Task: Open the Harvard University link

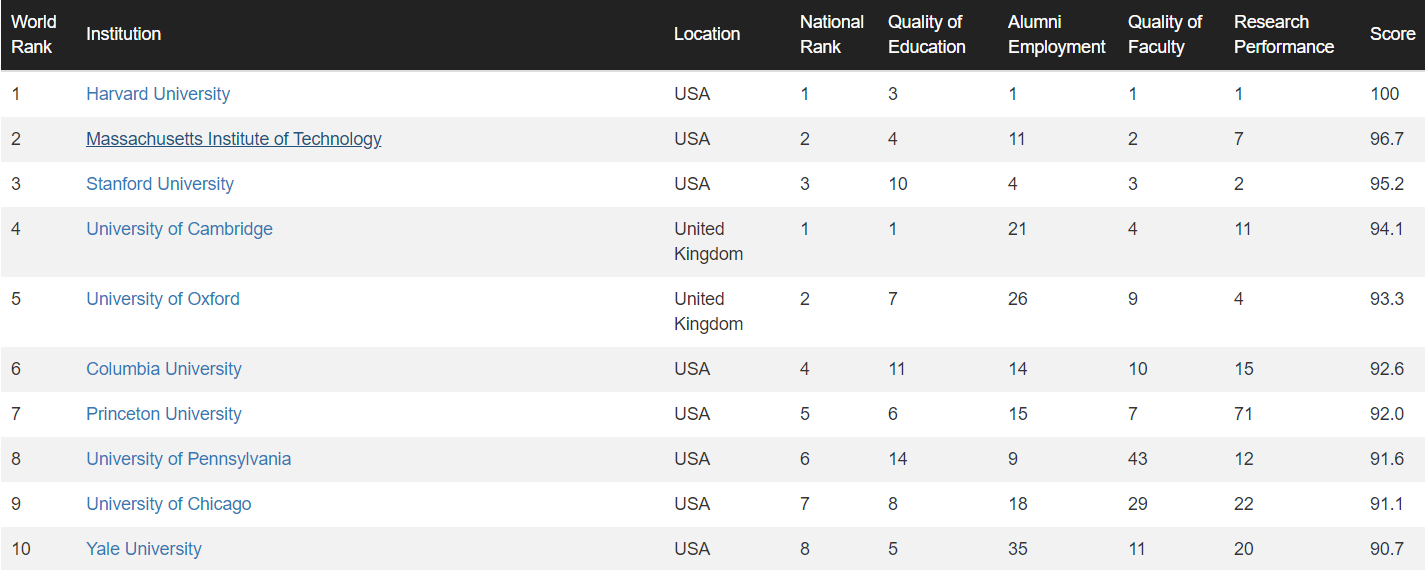Action: click(158, 94)
